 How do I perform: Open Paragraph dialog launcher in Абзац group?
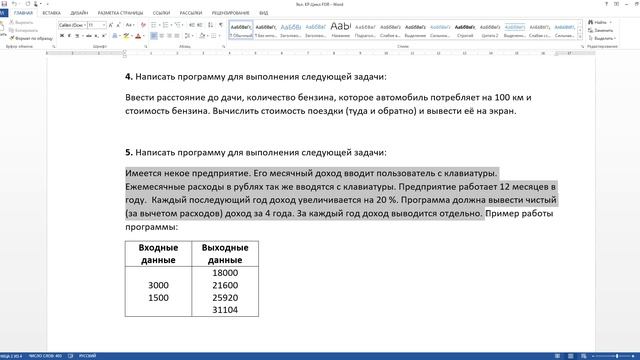224,47
